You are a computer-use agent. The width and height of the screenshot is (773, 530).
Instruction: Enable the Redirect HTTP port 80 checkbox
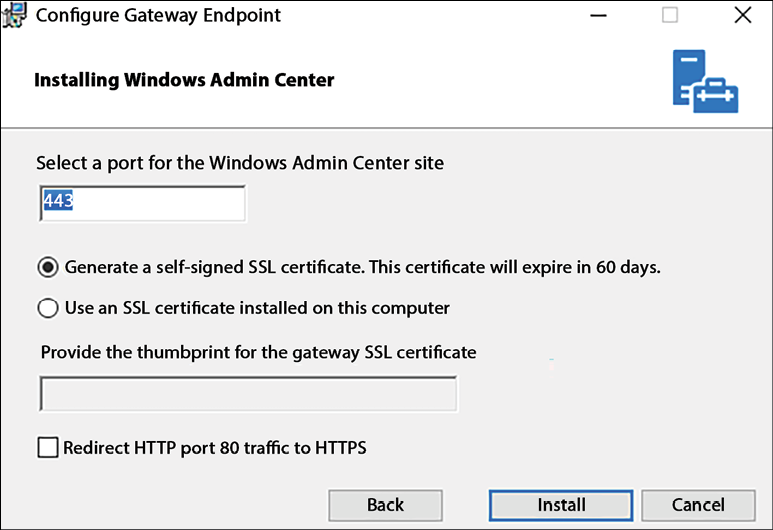point(48,448)
